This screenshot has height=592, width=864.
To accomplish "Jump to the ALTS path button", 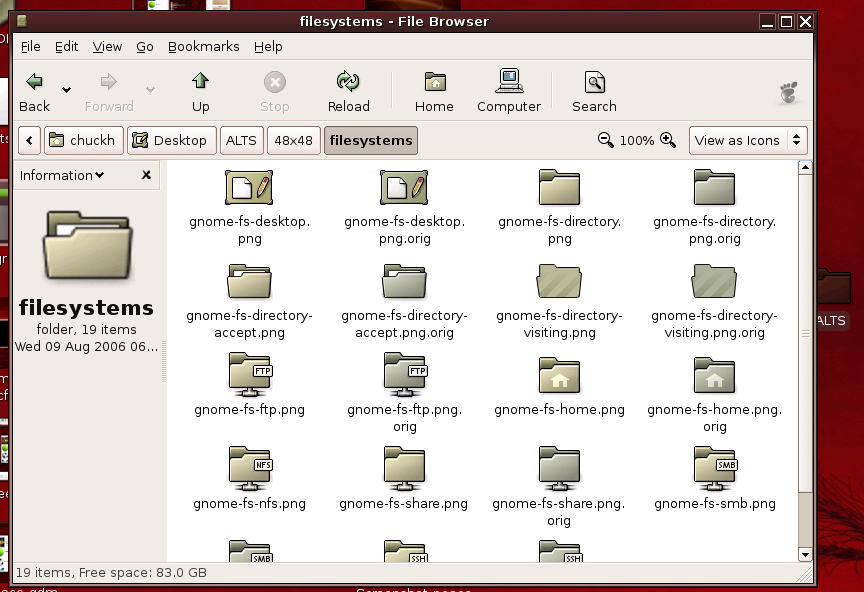I will pos(241,141).
